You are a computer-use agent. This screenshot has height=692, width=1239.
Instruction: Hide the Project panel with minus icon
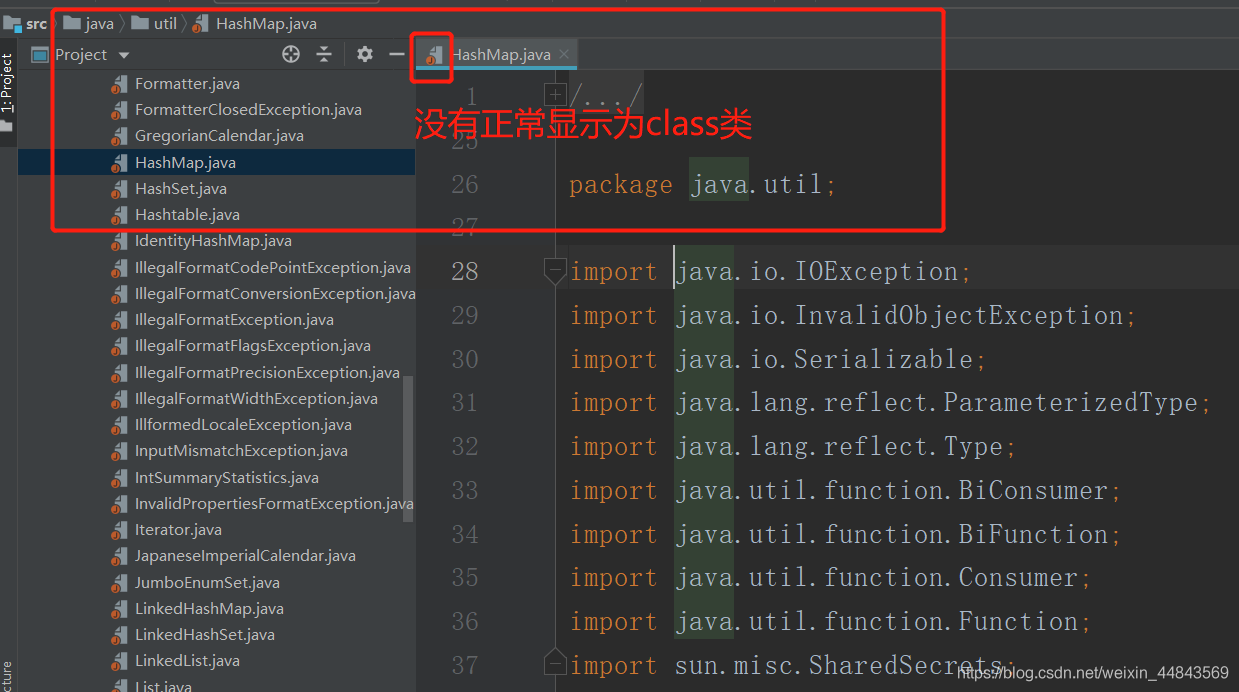pos(397,54)
